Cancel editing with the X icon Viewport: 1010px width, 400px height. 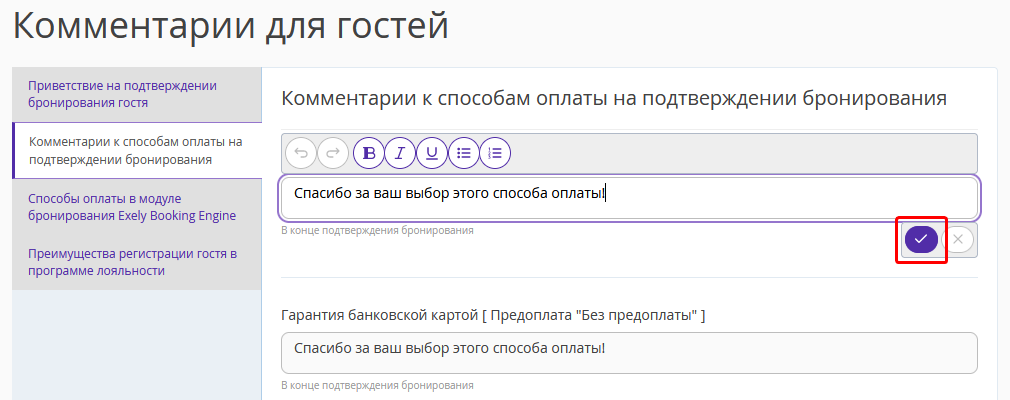pyautogui.click(x=958, y=240)
